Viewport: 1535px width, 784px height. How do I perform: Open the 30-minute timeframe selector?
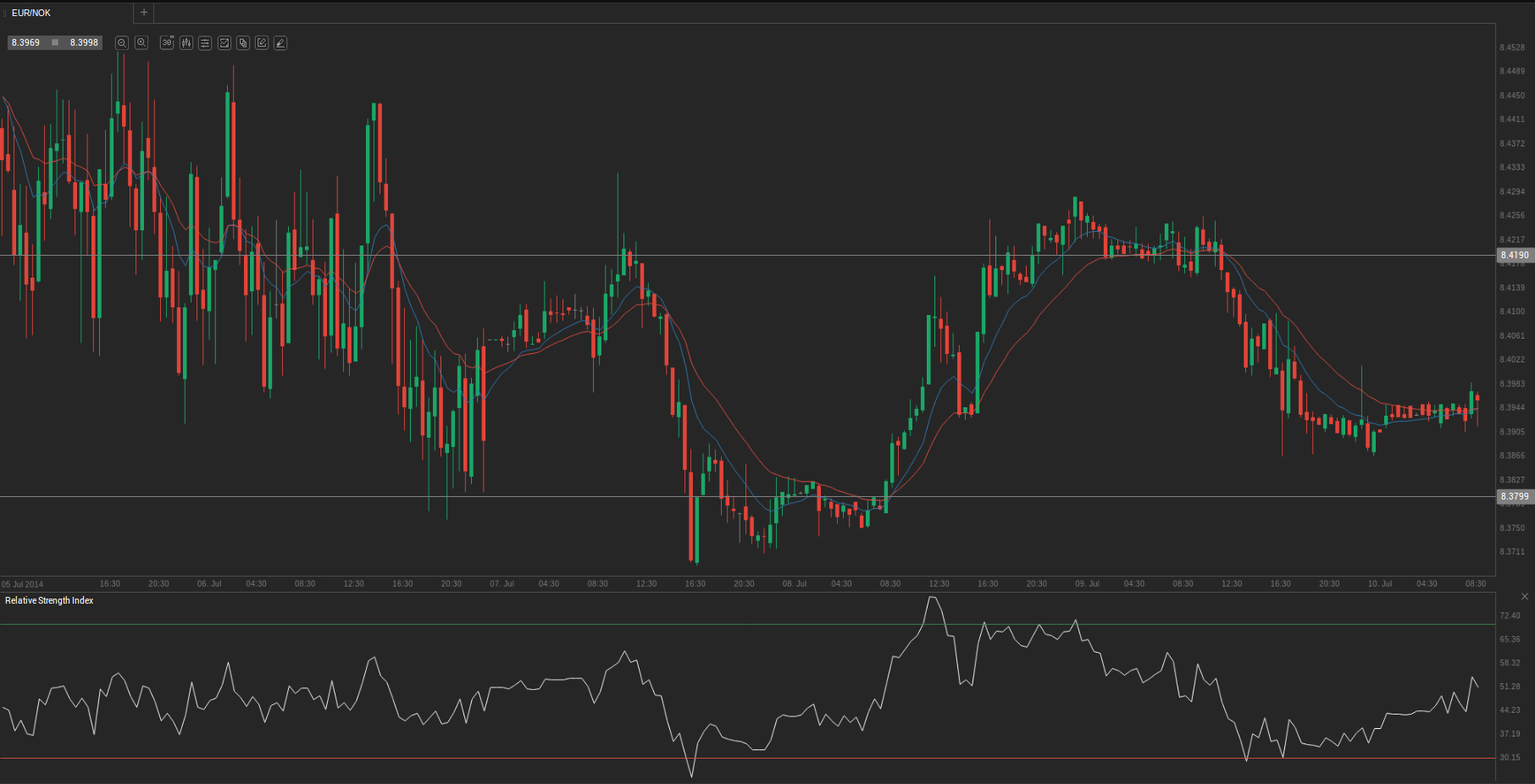click(x=167, y=42)
